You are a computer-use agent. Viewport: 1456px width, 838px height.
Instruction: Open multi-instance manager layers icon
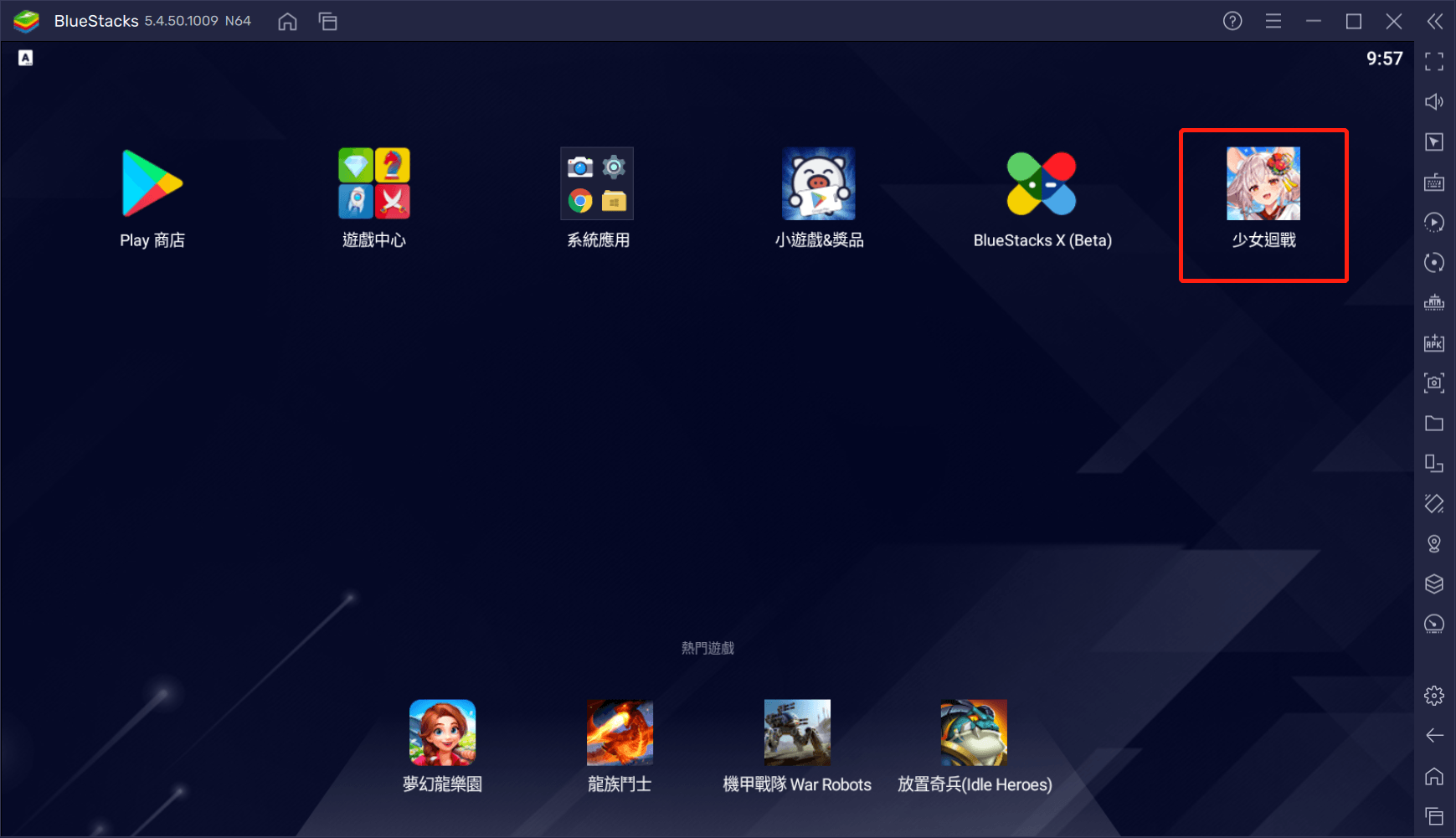tap(1434, 584)
